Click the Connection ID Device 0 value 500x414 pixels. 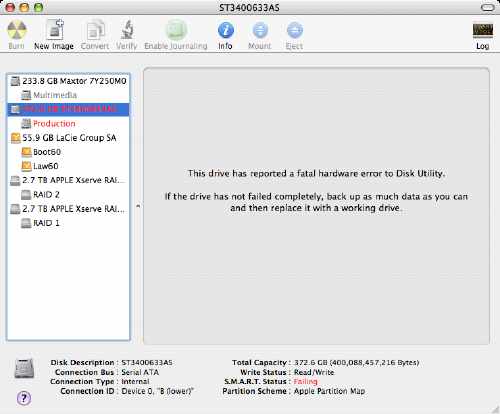tap(157, 391)
